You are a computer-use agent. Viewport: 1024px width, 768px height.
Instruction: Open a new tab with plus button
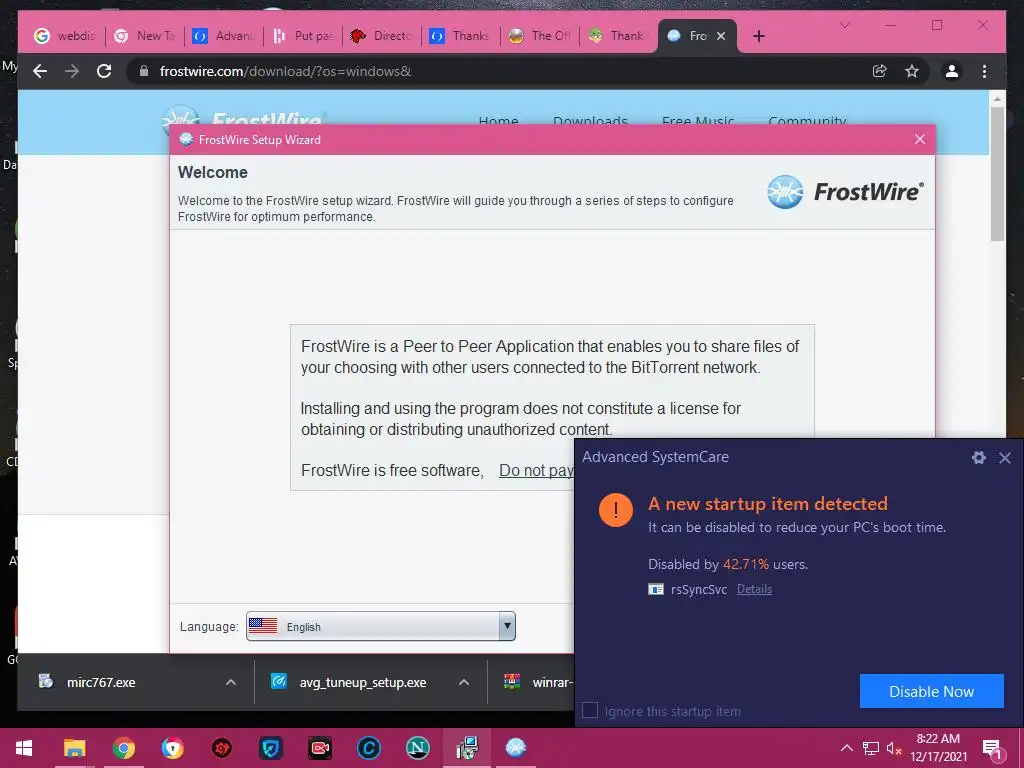(x=758, y=36)
